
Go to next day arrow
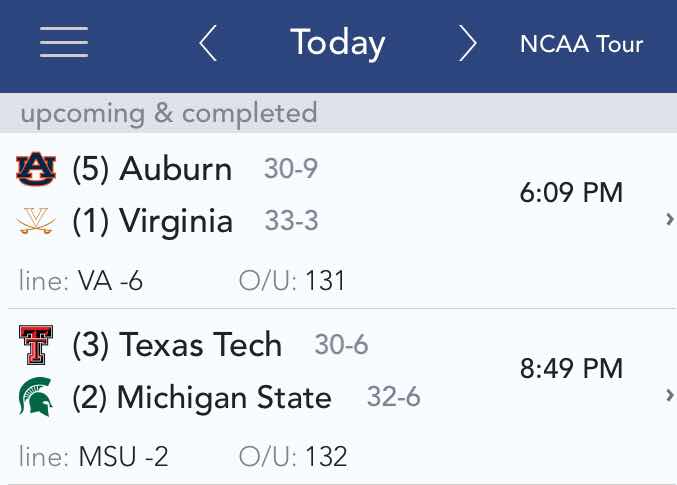tap(468, 43)
